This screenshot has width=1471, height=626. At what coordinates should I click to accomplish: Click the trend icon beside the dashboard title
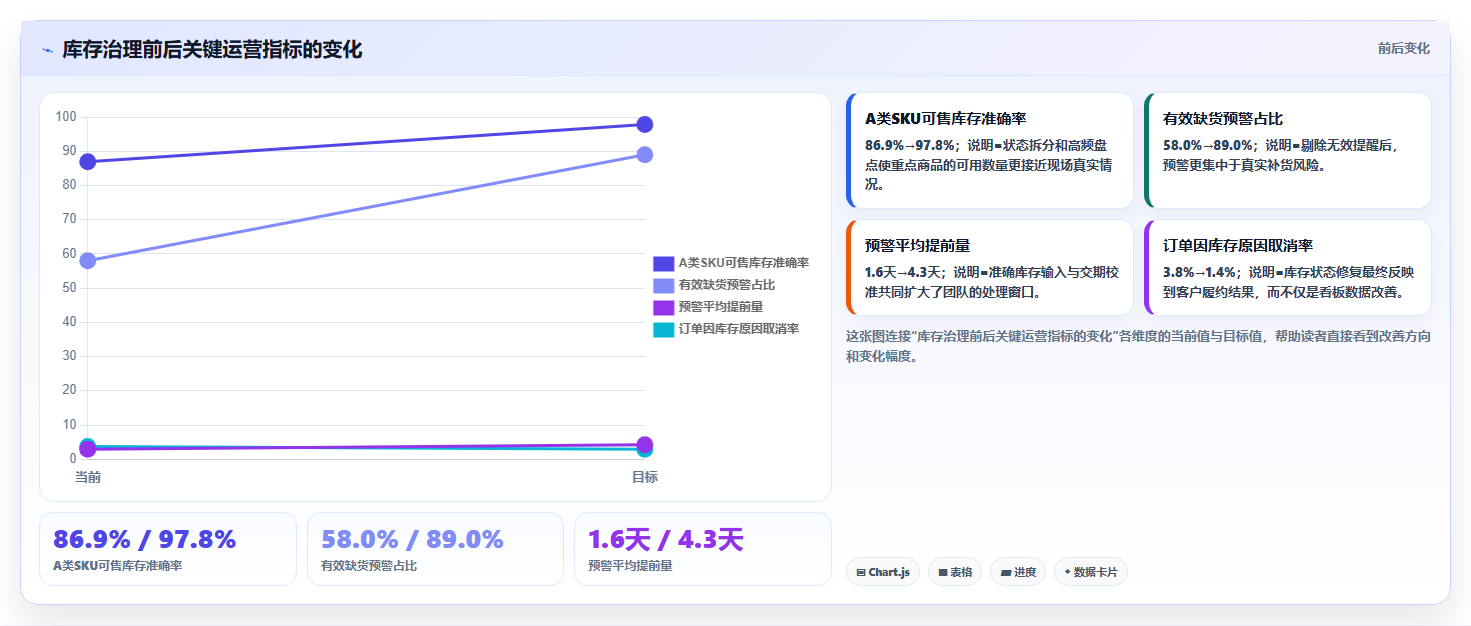point(47,50)
